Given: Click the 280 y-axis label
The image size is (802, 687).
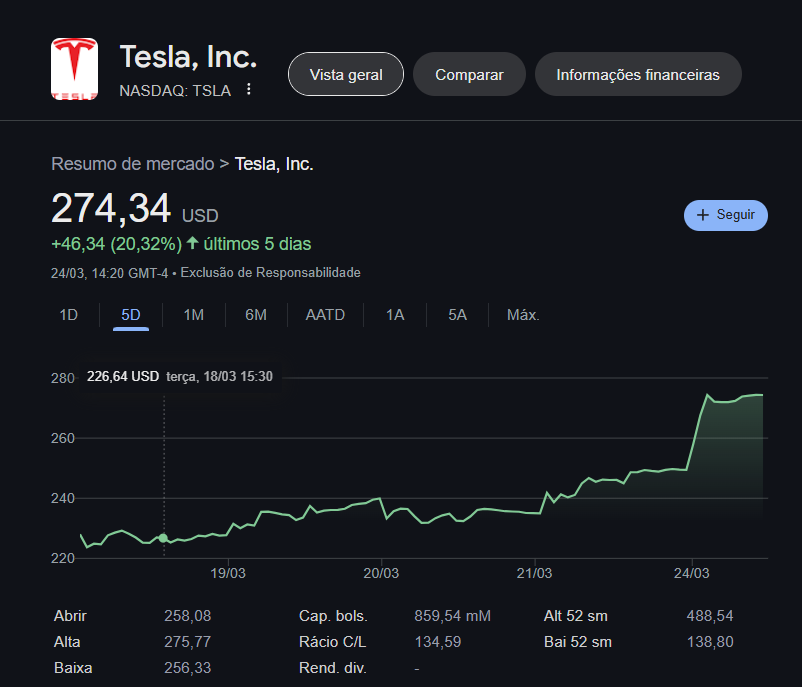Looking at the screenshot, I should click(x=62, y=378).
